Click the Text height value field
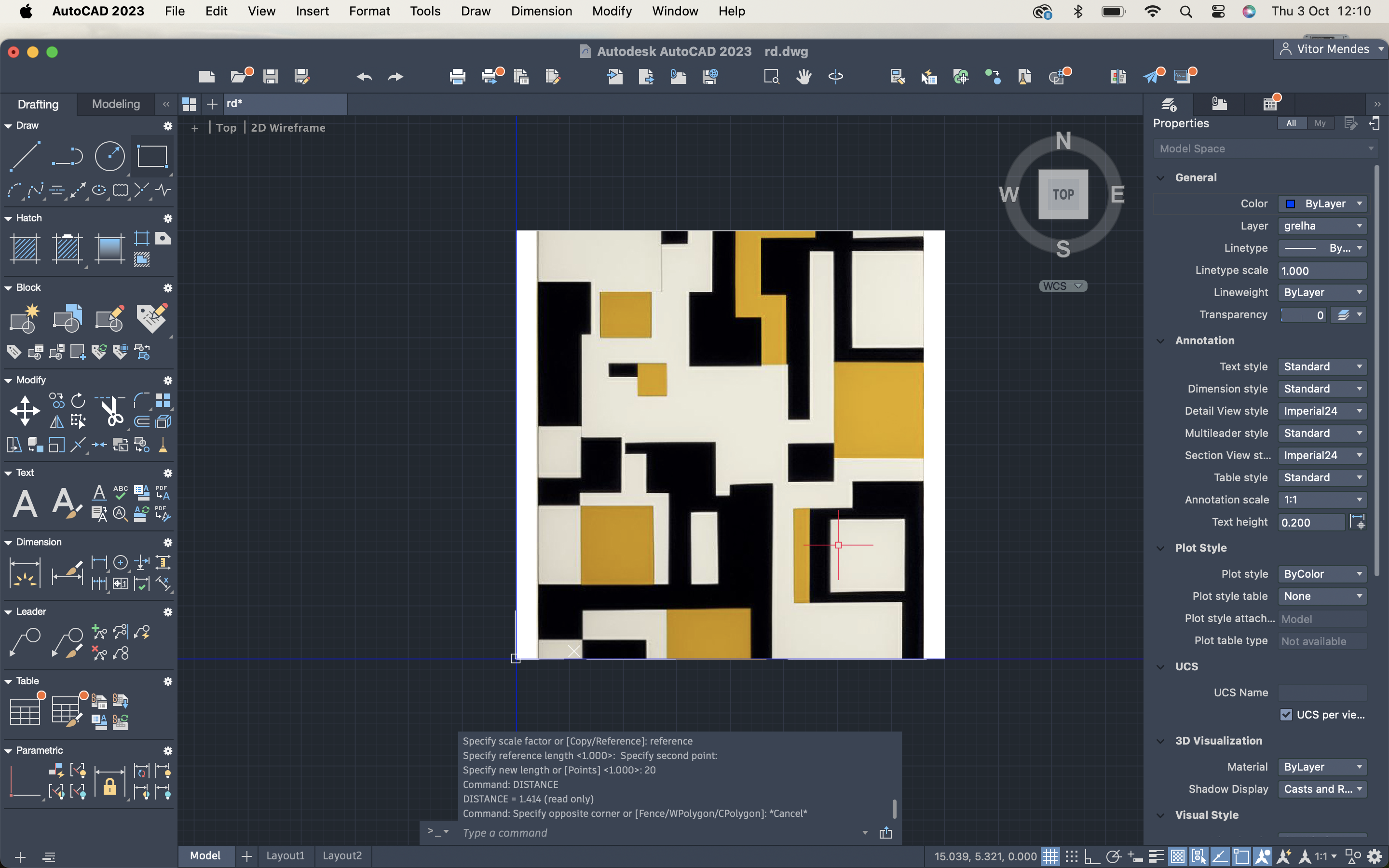1389x868 pixels. pos(1311,522)
